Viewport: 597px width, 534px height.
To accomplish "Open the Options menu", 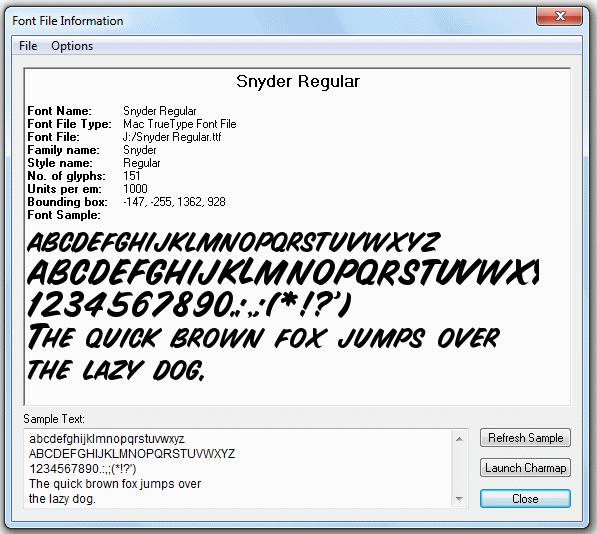I will (72, 46).
